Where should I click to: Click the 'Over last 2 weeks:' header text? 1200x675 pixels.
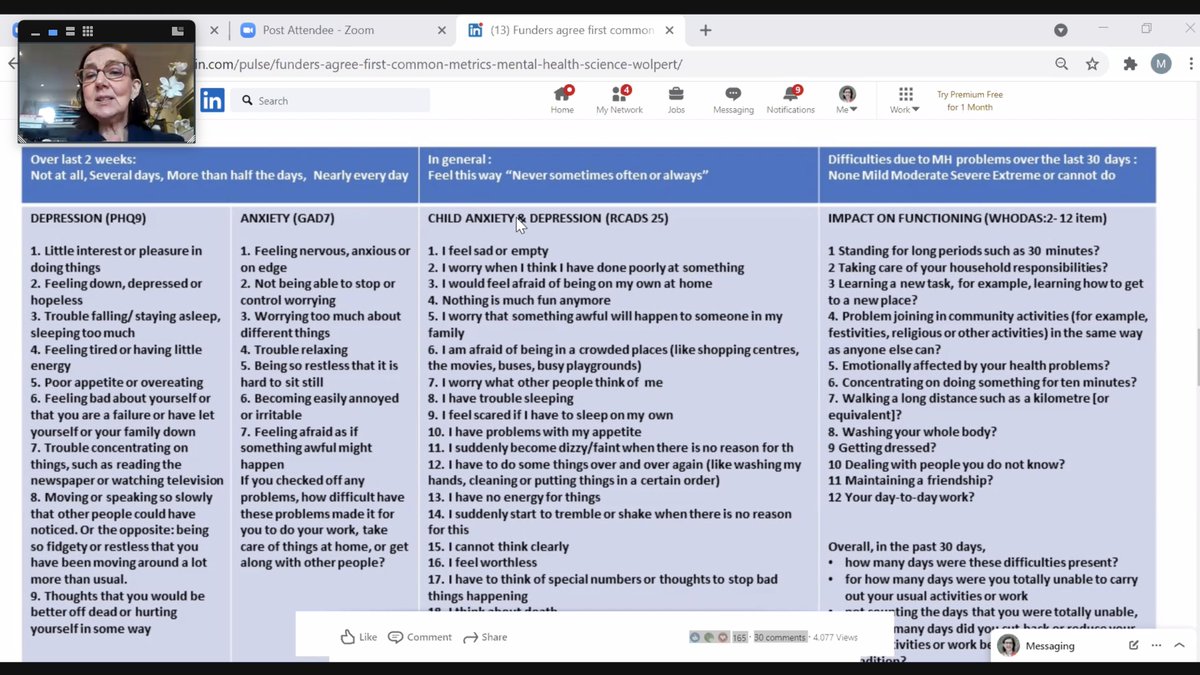coord(83,159)
